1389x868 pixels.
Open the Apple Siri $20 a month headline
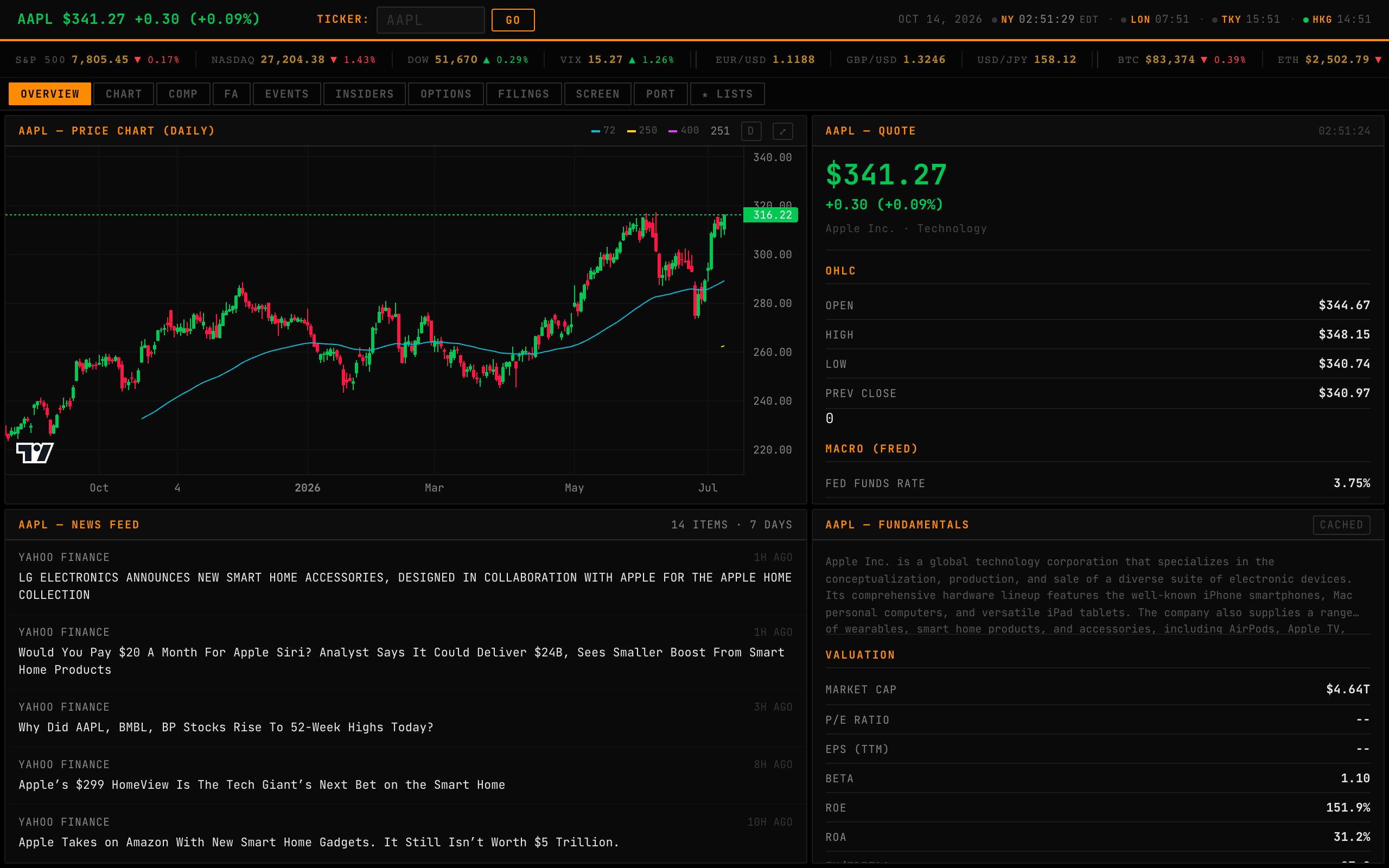pos(402,661)
